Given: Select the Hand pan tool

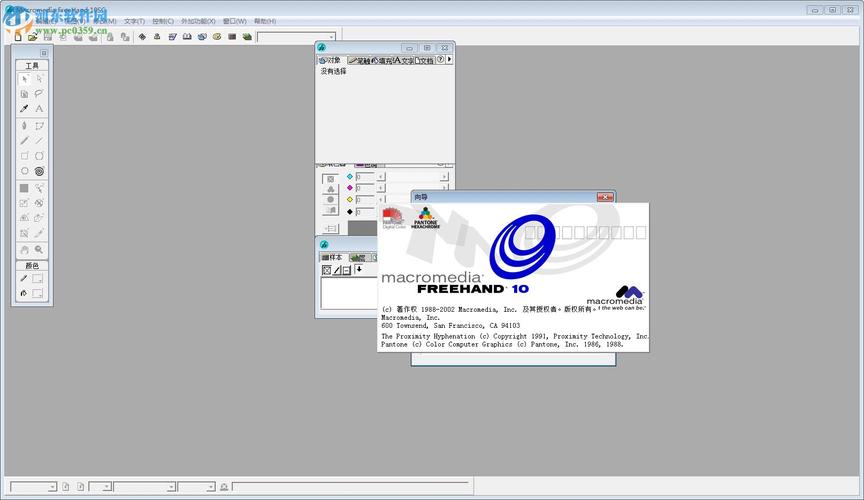Looking at the screenshot, I should coord(24,250).
